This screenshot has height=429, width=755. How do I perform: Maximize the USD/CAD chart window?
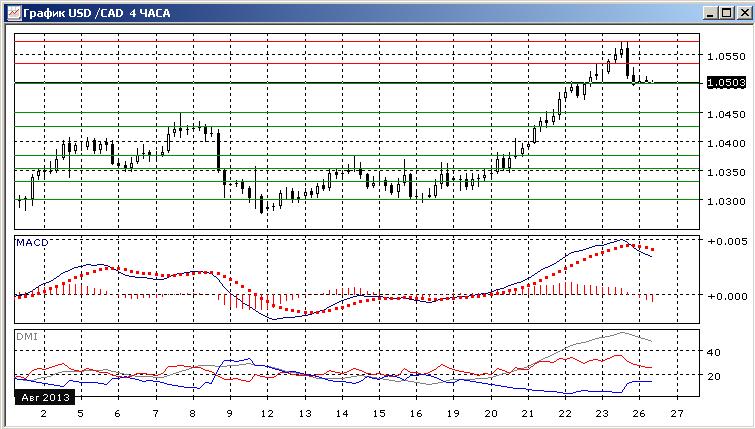[x=727, y=13]
